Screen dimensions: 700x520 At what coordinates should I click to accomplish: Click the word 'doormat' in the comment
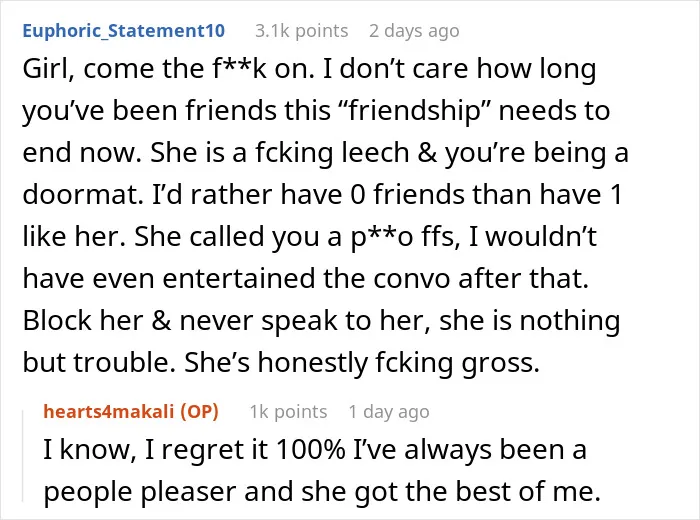[83, 195]
